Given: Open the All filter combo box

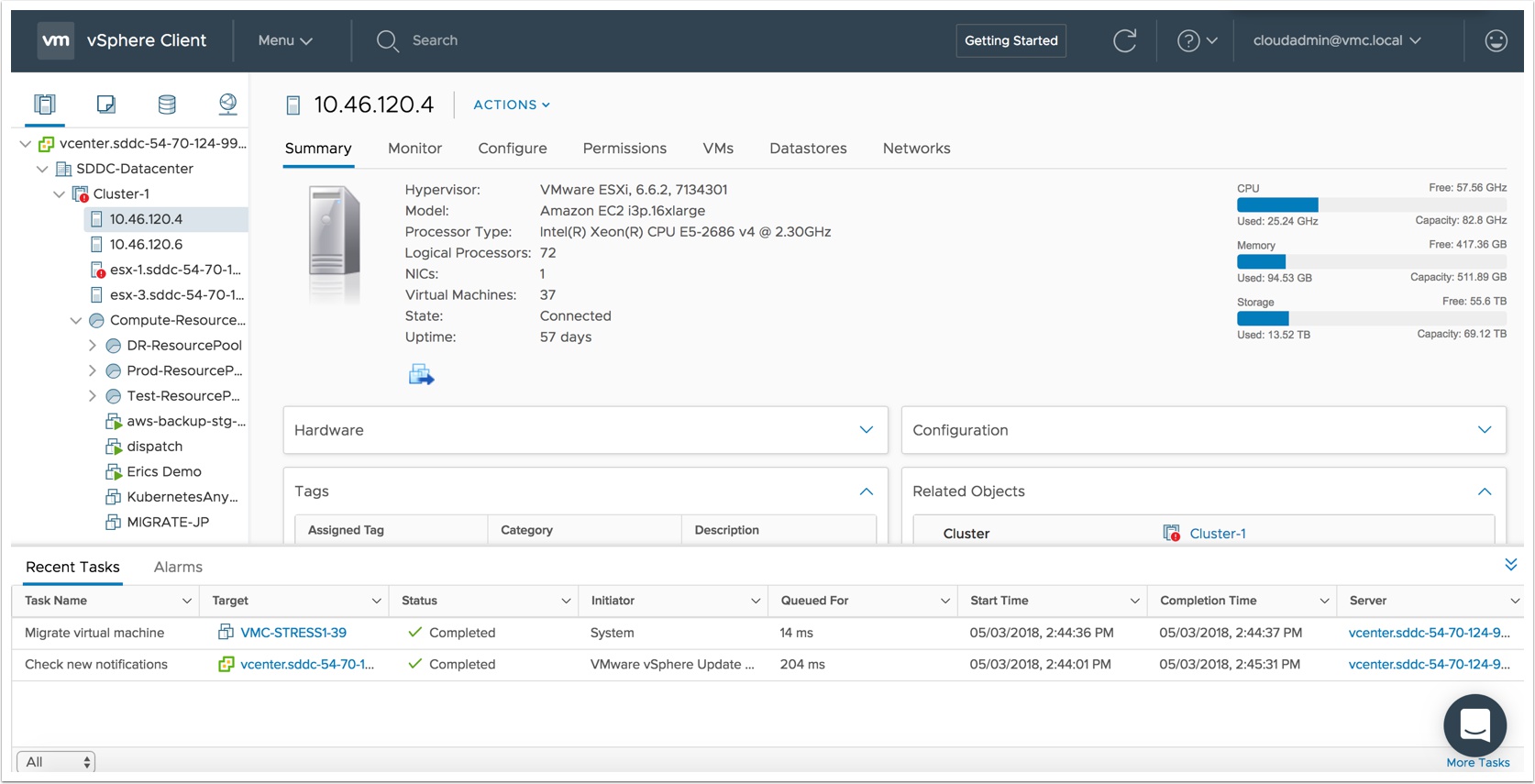Looking at the screenshot, I should tap(56, 762).
